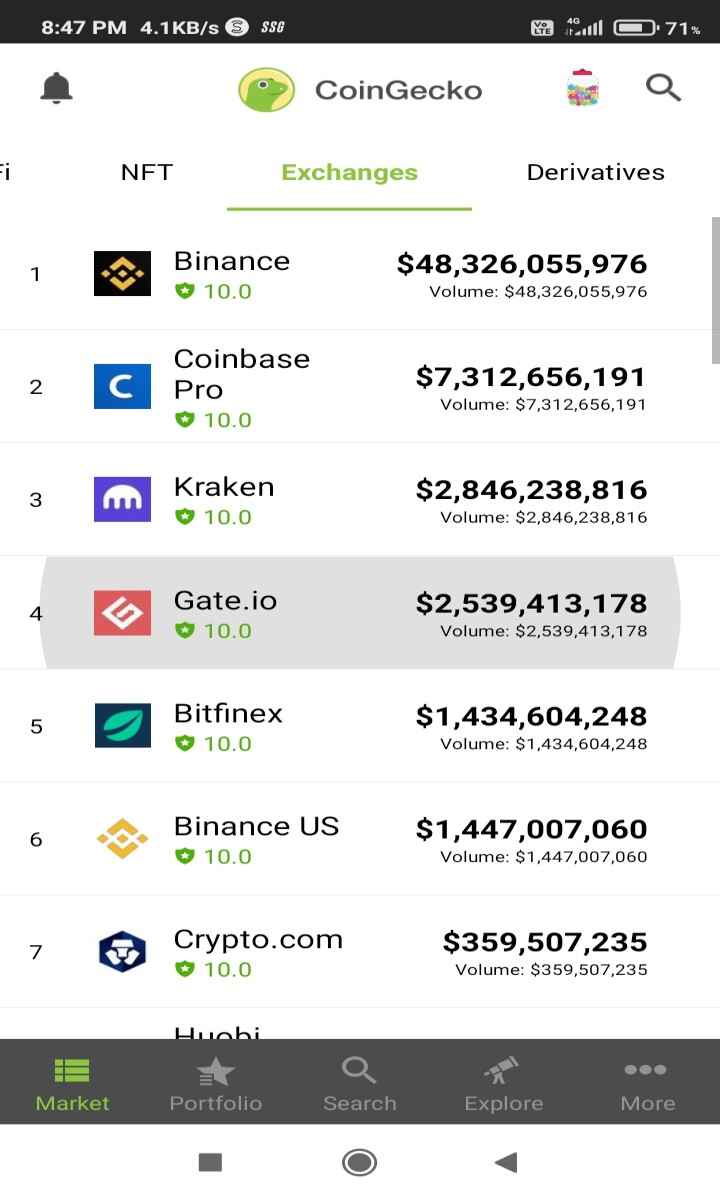This screenshot has width=720, height=1200.
Task: Tap the Coinbase Pro logo
Action: (122, 386)
